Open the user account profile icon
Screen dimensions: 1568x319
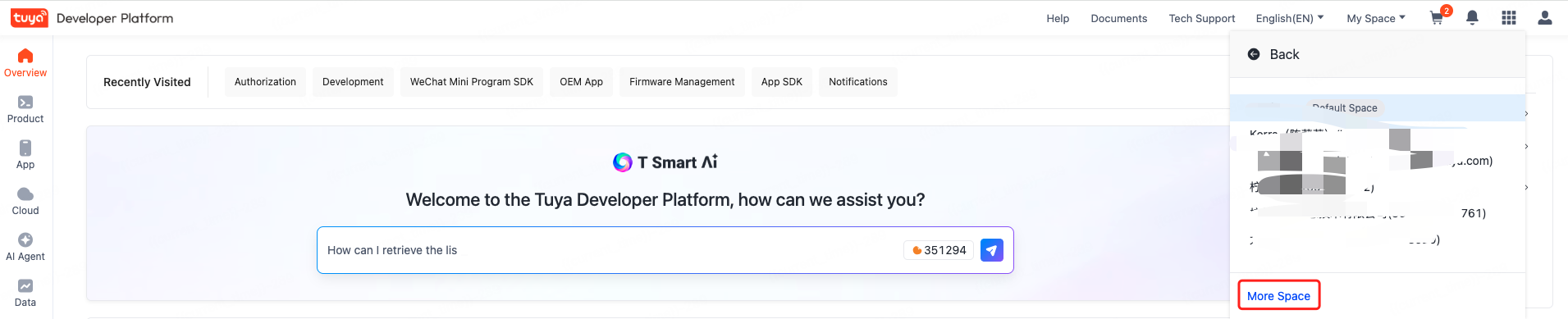coord(1545,18)
